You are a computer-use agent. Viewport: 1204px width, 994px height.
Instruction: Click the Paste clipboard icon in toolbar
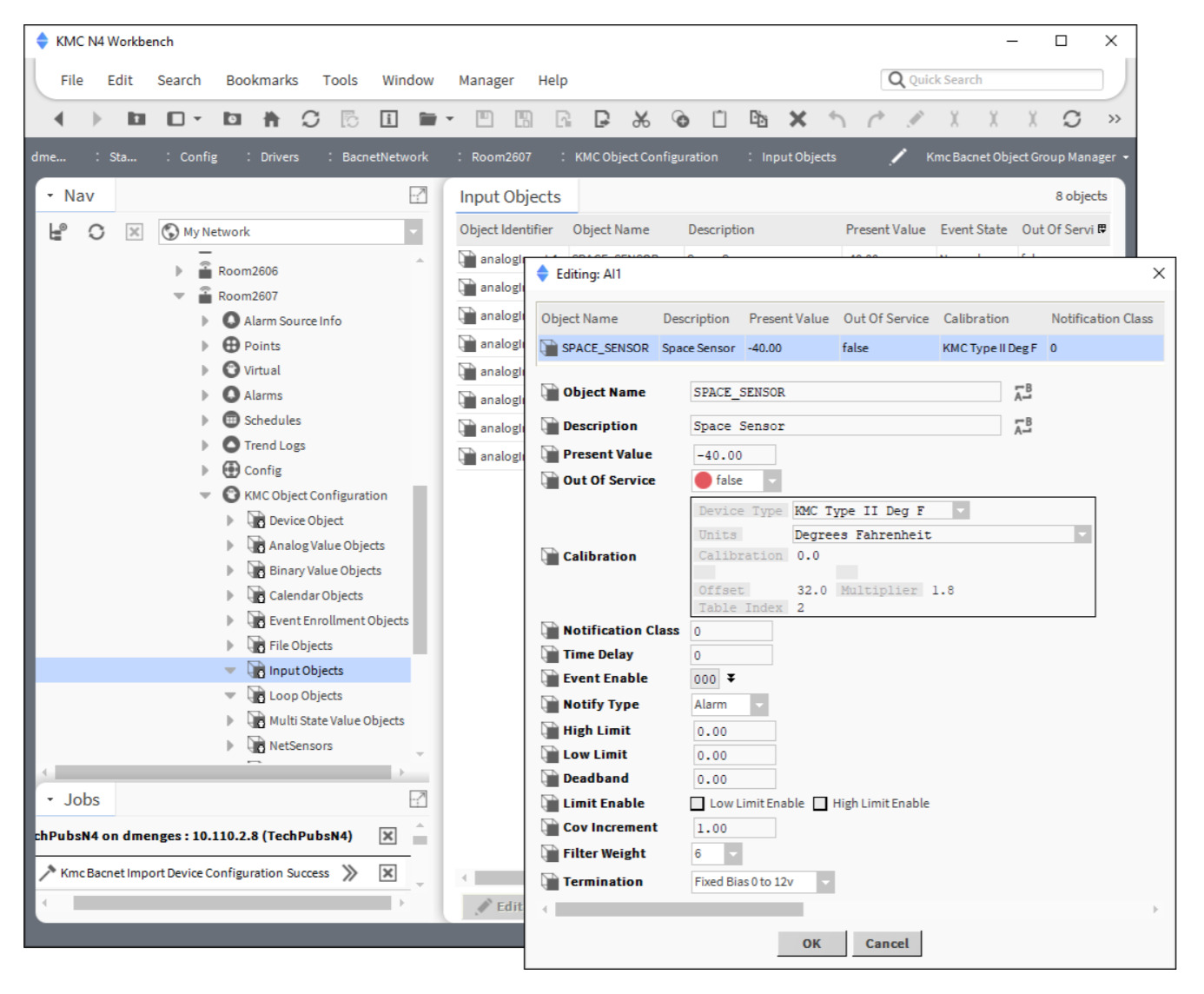click(719, 119)
